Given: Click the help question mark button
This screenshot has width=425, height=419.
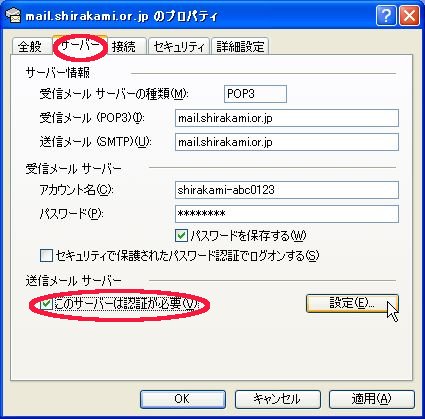Looking at the screenshot, I should 386,16.
